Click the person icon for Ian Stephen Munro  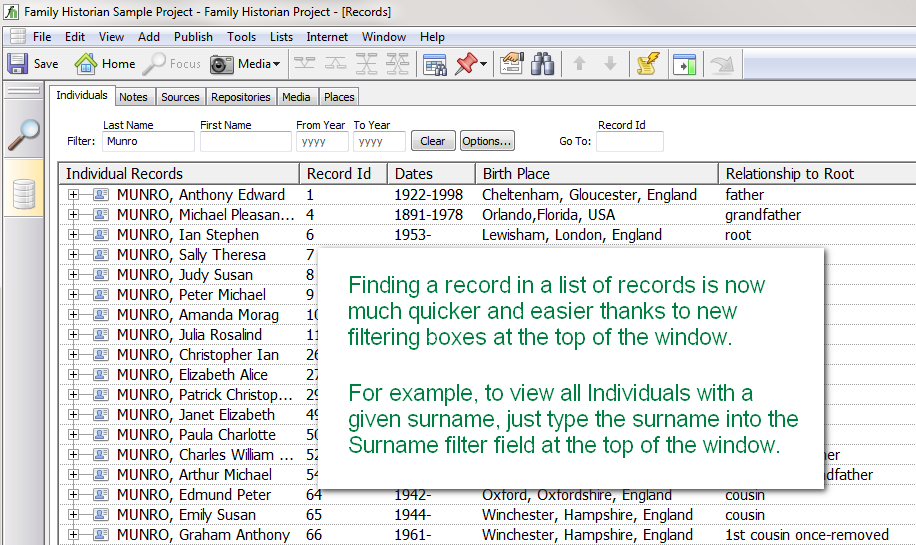[101, 235]
